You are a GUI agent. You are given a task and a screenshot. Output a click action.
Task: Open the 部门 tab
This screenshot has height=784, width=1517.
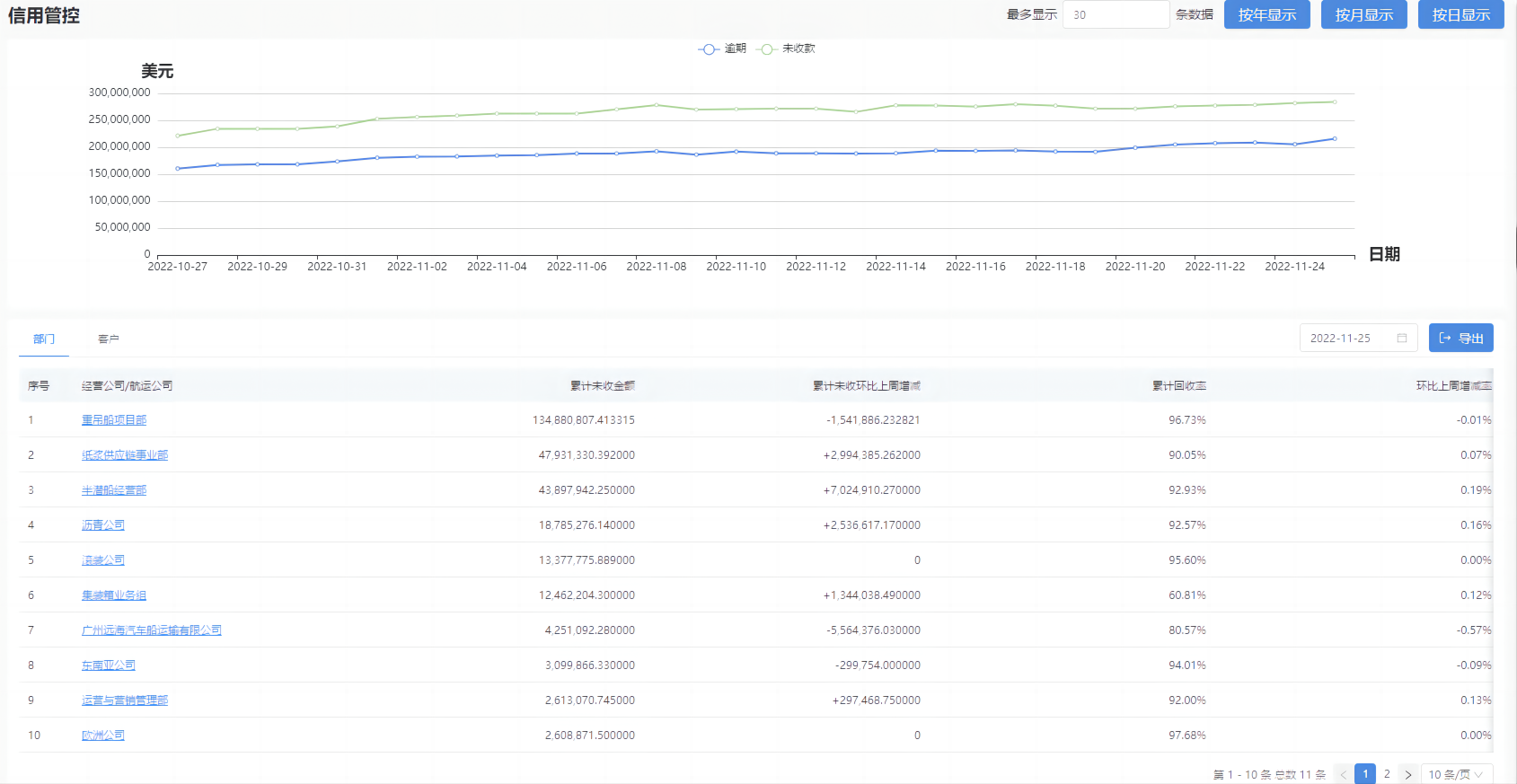[x=44, y=339]
